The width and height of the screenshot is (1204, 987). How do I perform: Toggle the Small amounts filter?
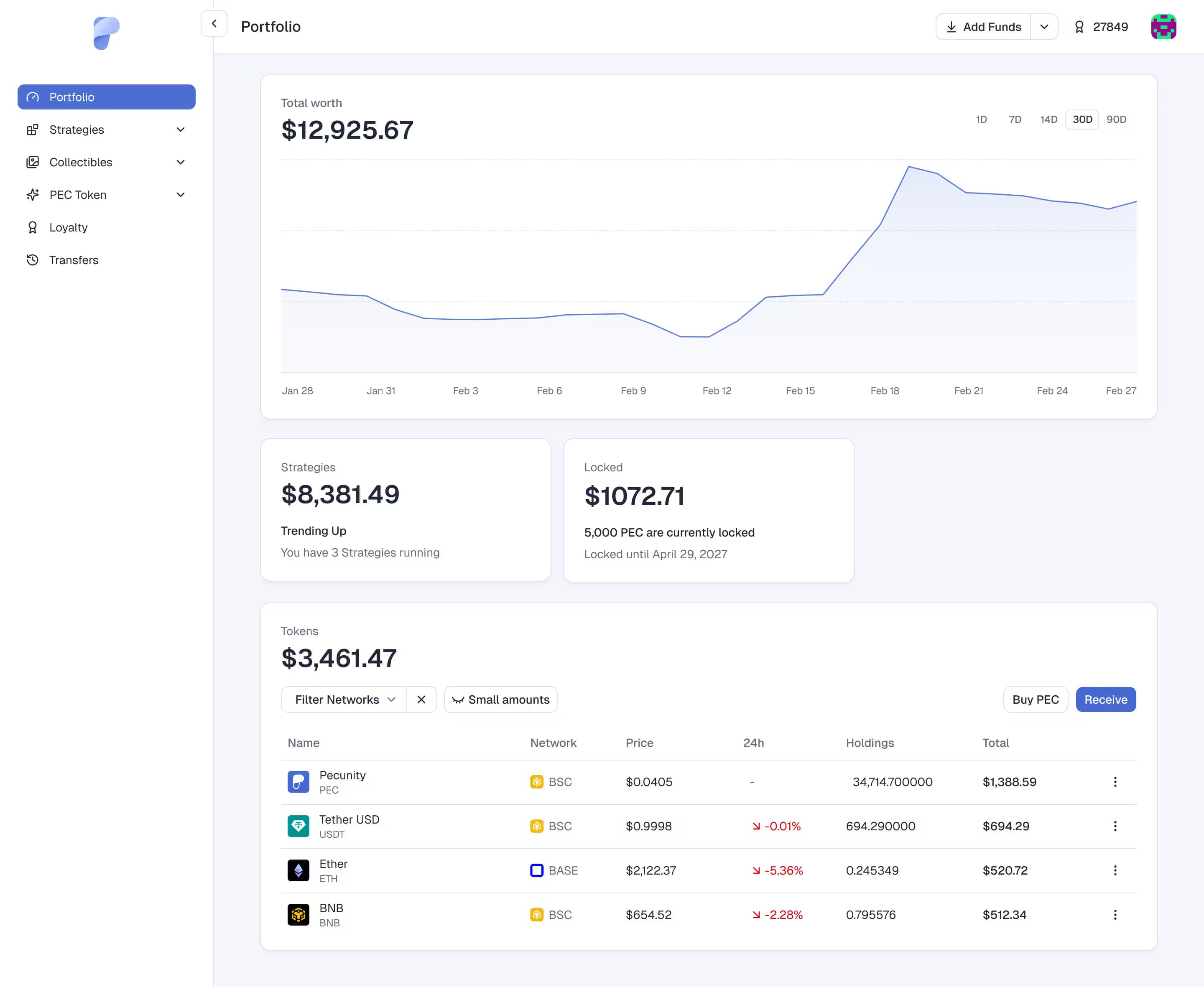point(500,700)
